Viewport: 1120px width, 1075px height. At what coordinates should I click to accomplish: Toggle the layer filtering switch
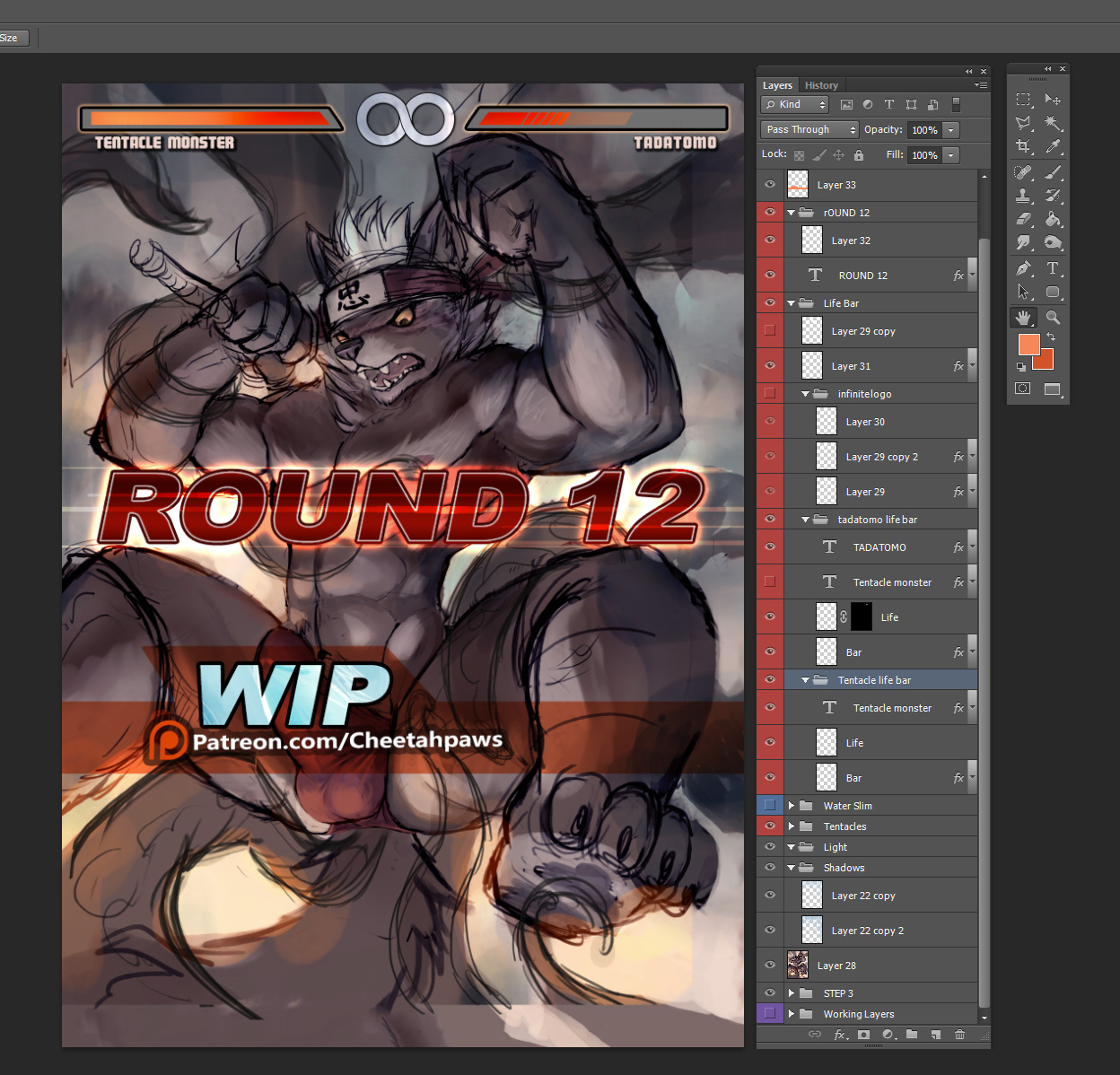(x=956, y=105)
